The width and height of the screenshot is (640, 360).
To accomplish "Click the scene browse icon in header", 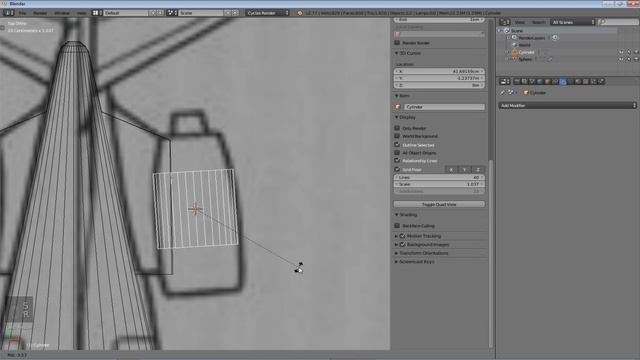I will pos(172,13).
